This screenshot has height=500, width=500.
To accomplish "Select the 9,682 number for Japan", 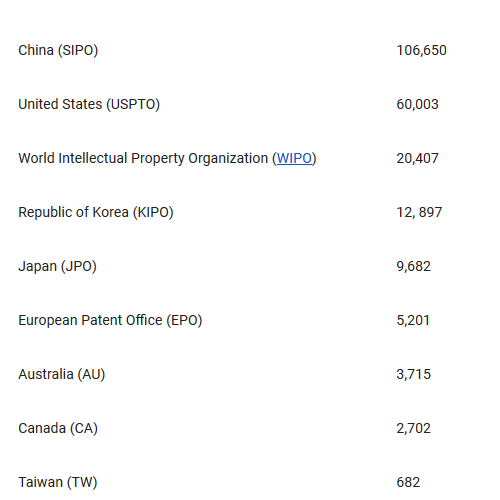I will pos(413,266).
